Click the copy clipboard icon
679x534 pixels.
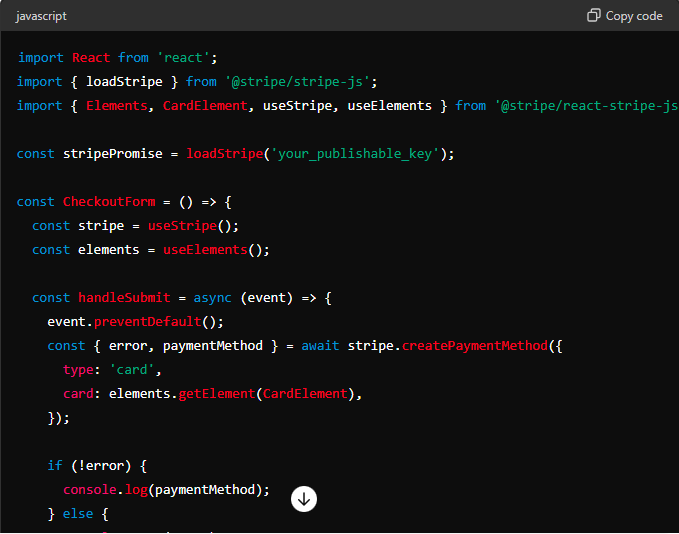click(x=594, y=16)
